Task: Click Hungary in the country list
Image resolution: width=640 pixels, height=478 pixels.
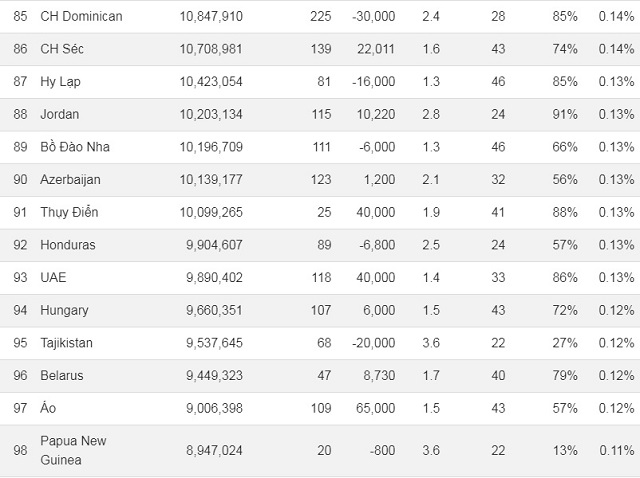Action: click(64, 311)
